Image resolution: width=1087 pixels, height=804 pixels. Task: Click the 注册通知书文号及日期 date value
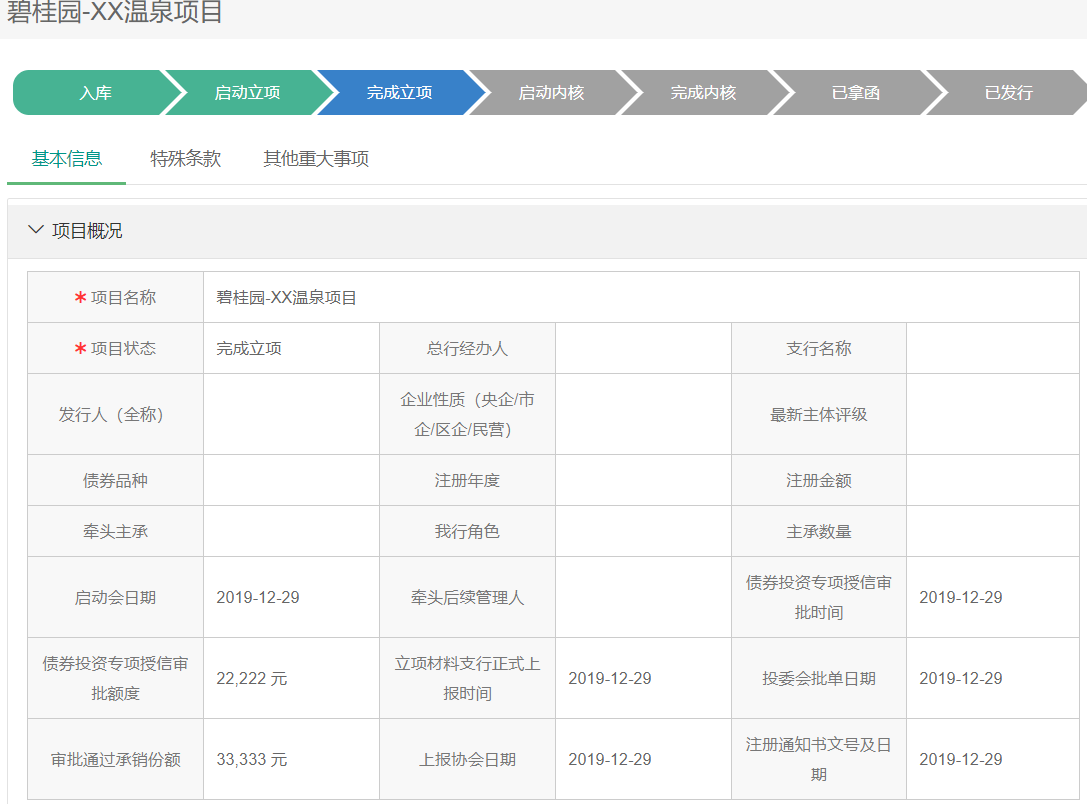(961, 760)
